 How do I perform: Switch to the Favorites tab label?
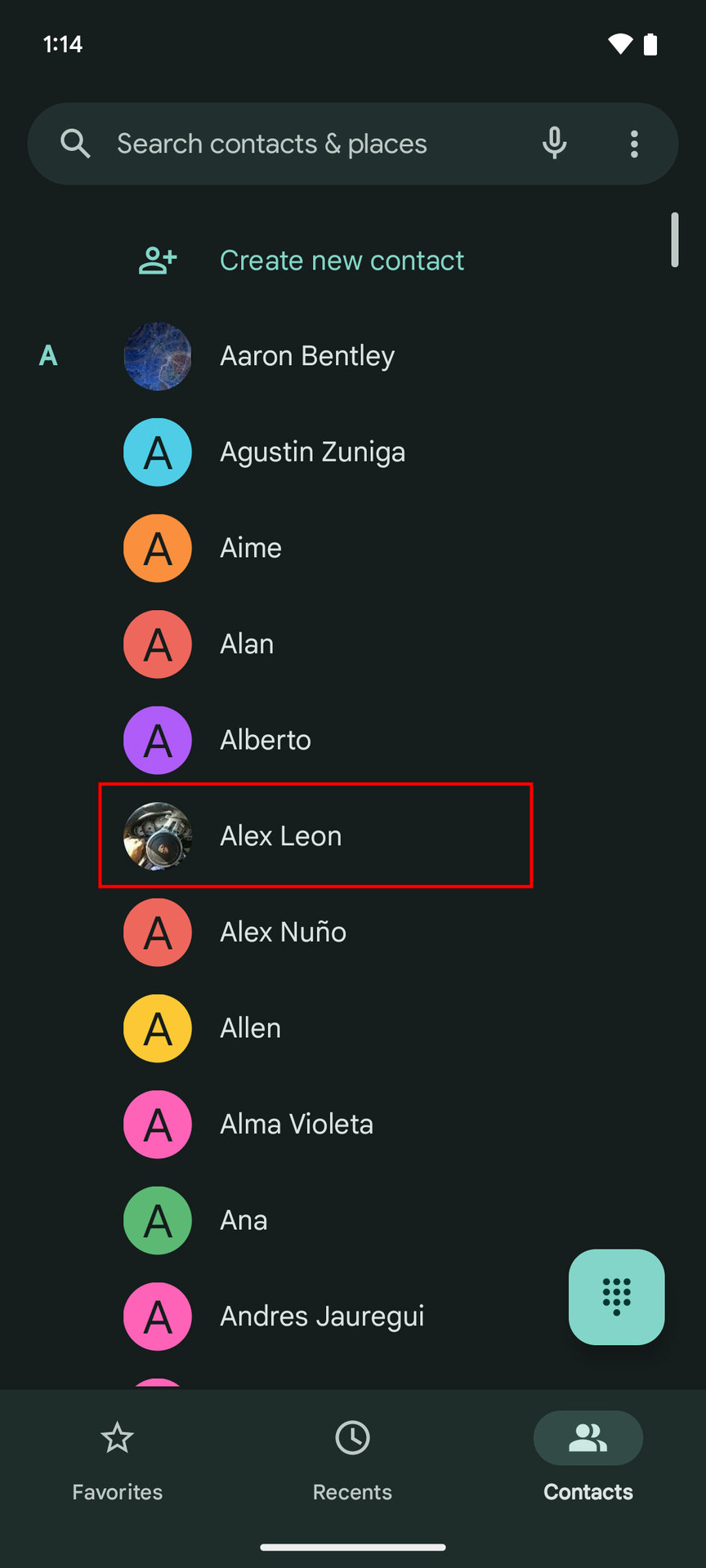coord(117,1492)
